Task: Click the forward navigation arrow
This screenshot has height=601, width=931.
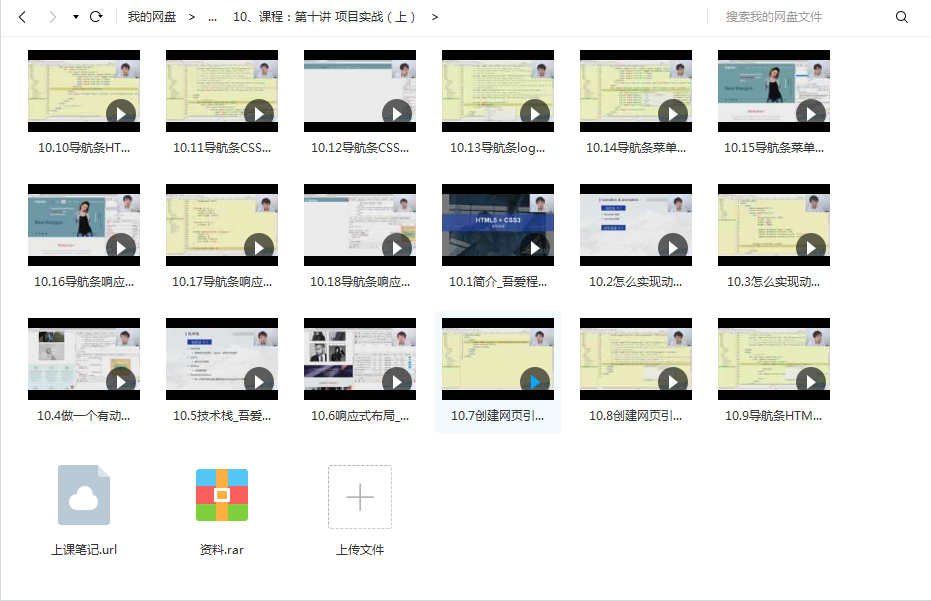Action: point(51,17)
